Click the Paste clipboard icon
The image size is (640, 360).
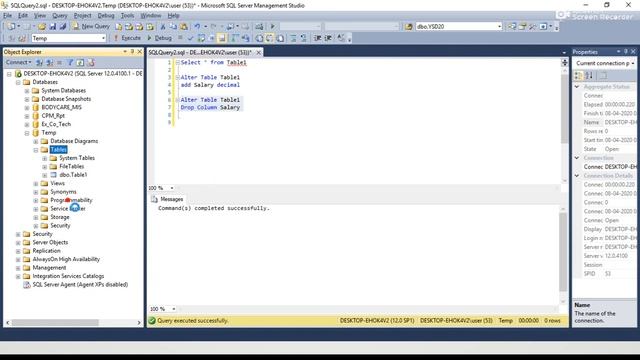pyautogui.click(x=184, y=27)
